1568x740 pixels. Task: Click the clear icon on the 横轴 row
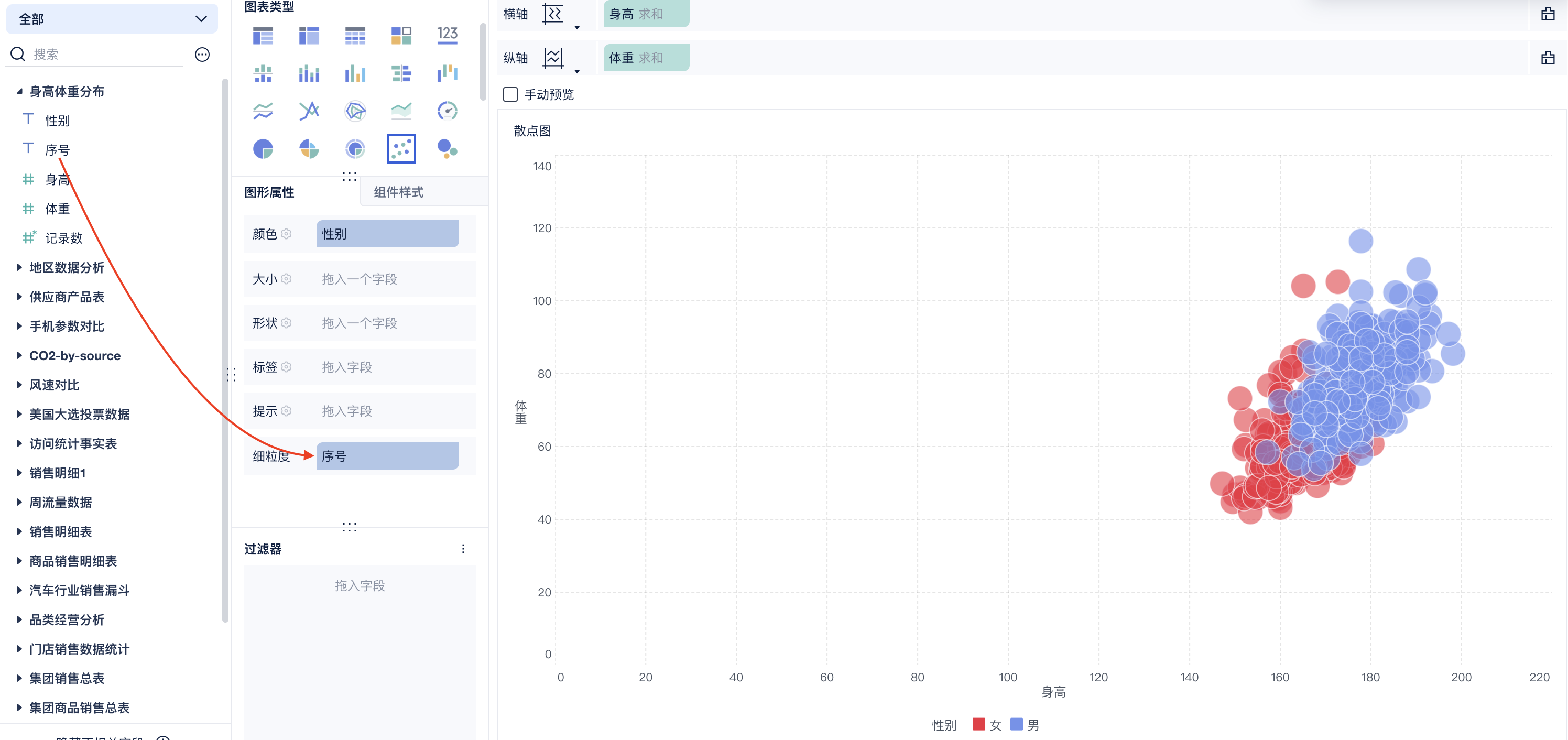point(1548,14)
